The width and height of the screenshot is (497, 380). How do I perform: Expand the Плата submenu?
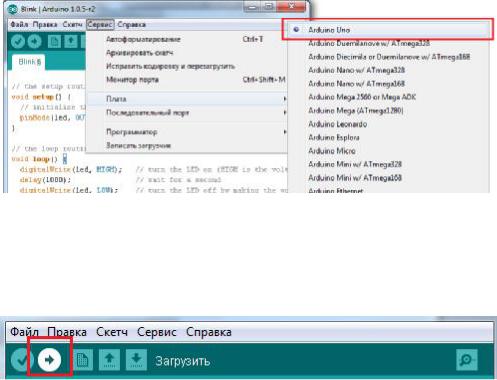[x=187, y=99]
